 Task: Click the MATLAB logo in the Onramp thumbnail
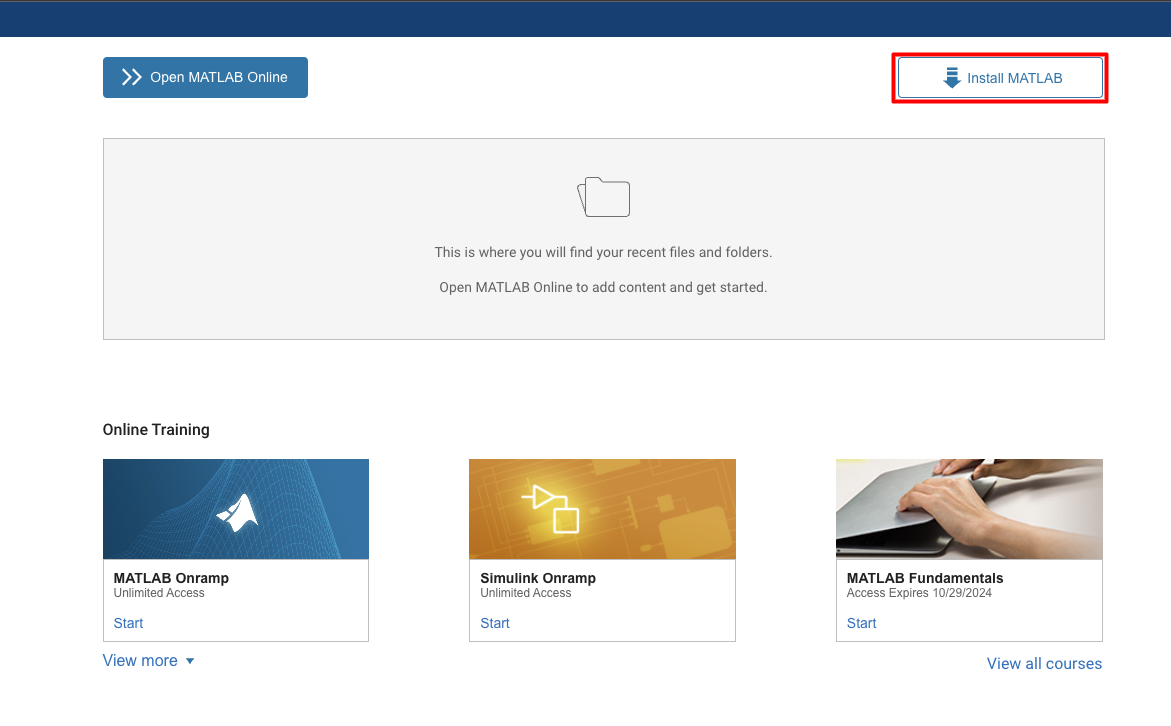pos(237,513)
